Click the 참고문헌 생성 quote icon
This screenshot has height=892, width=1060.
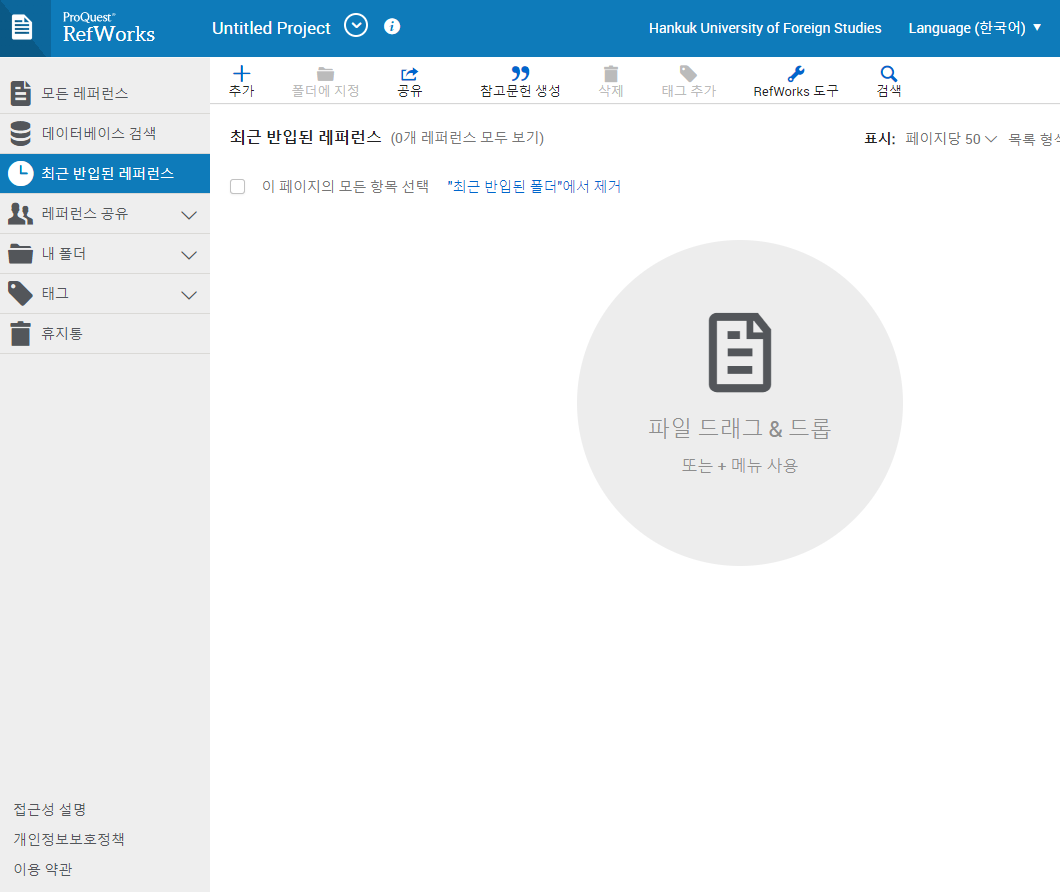click(520, 73)
